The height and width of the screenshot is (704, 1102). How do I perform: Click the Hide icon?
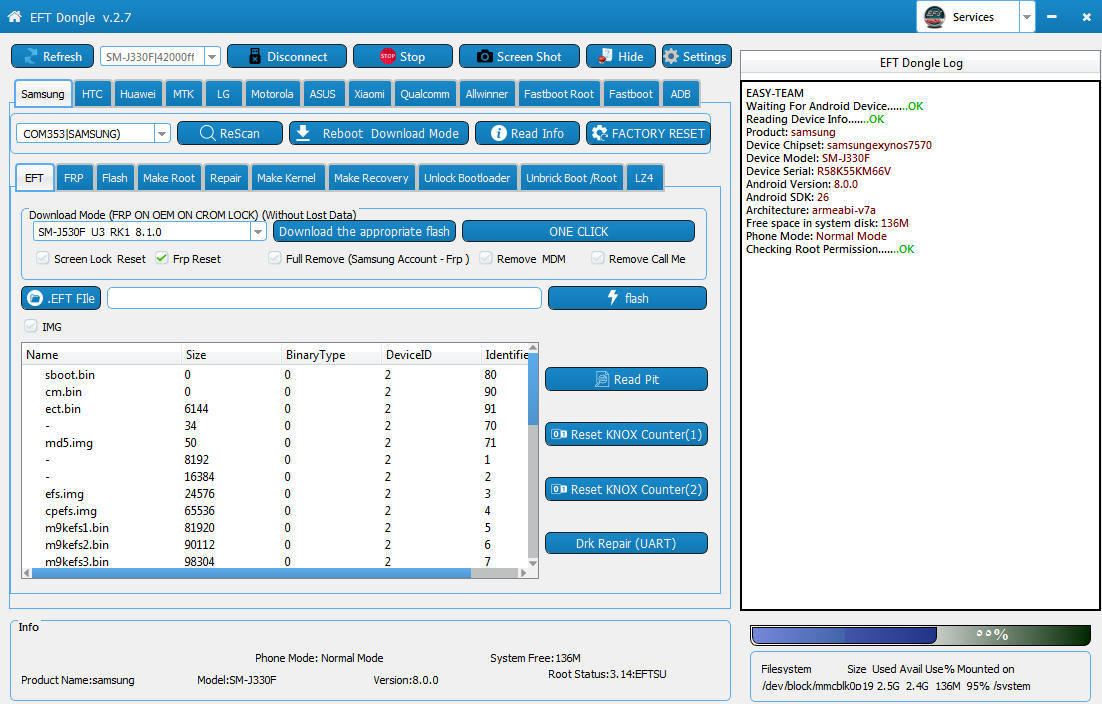(x=605, y=57)
